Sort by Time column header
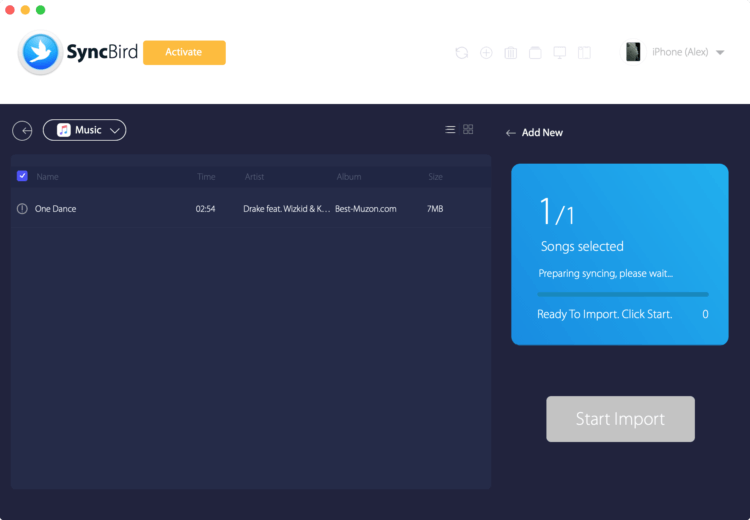The image size is (750, 520). tap(206, 177)
